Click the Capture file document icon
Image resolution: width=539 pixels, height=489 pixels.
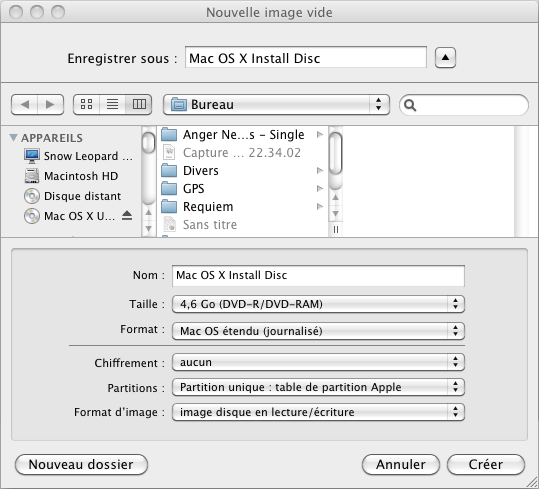[169, 152]
